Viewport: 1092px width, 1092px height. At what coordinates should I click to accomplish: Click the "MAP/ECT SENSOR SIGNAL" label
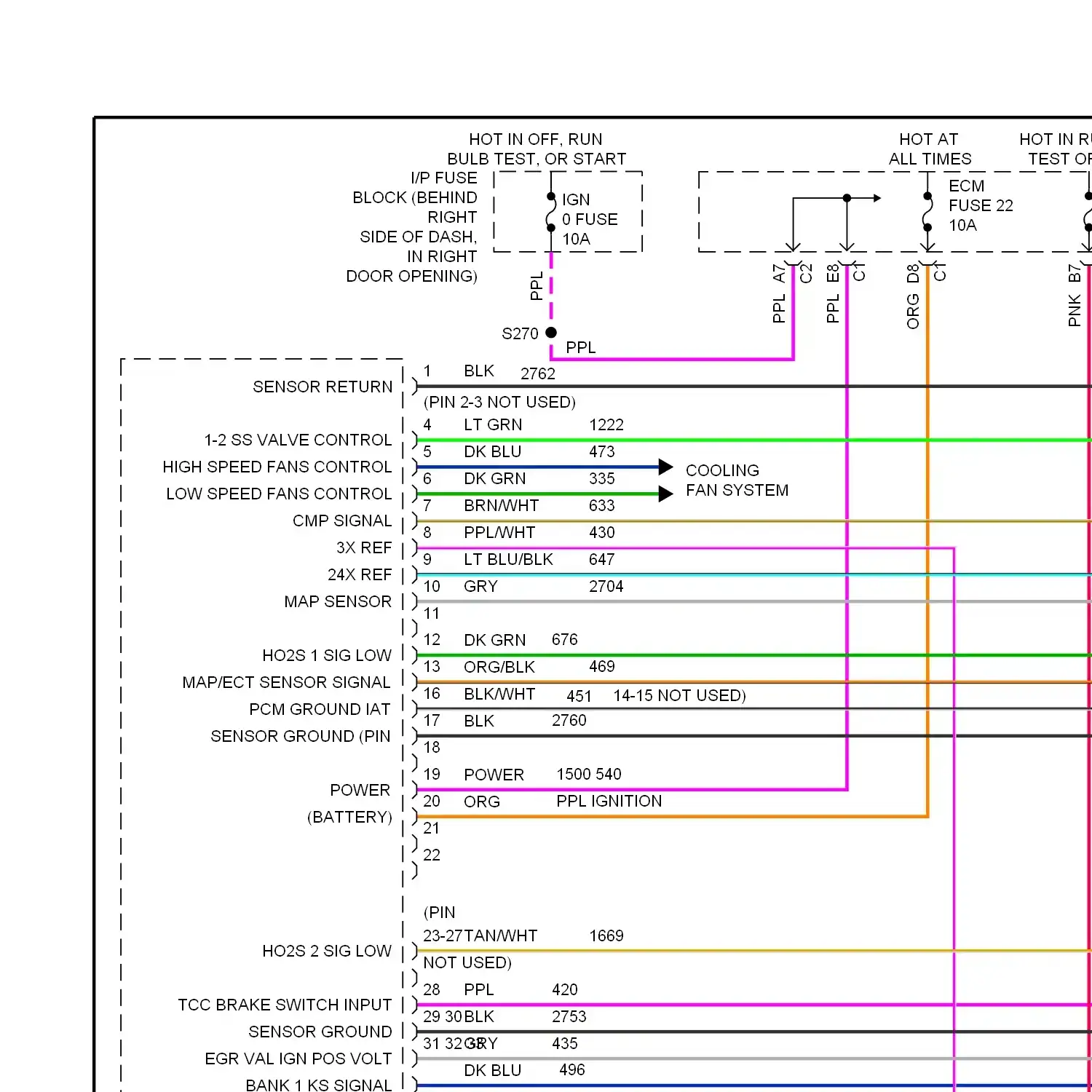[287, 682]
